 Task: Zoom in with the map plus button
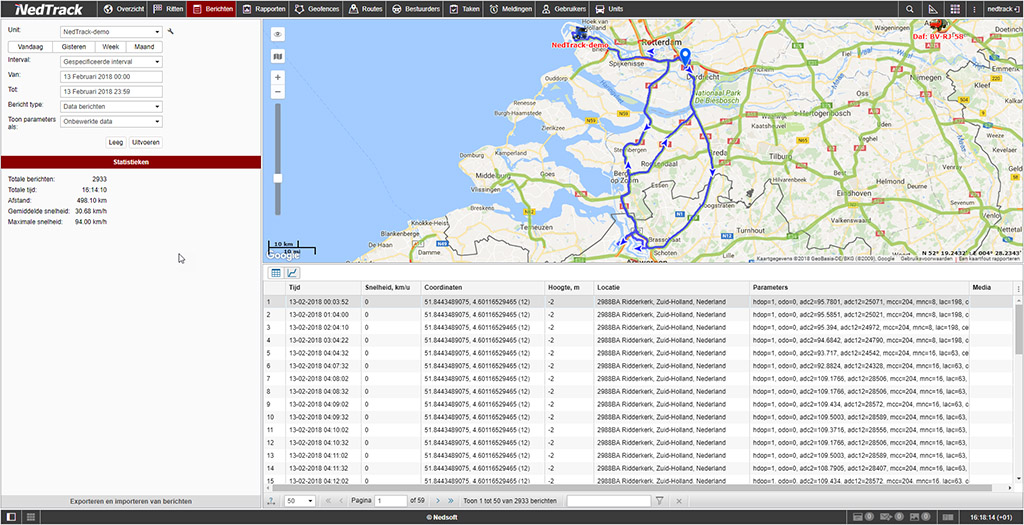point(278,77)
